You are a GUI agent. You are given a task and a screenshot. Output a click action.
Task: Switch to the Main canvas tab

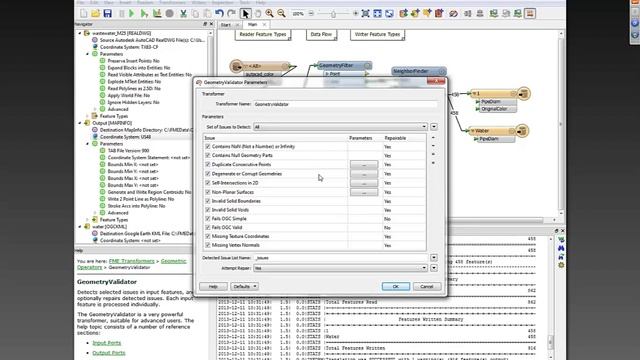(252, 24)
